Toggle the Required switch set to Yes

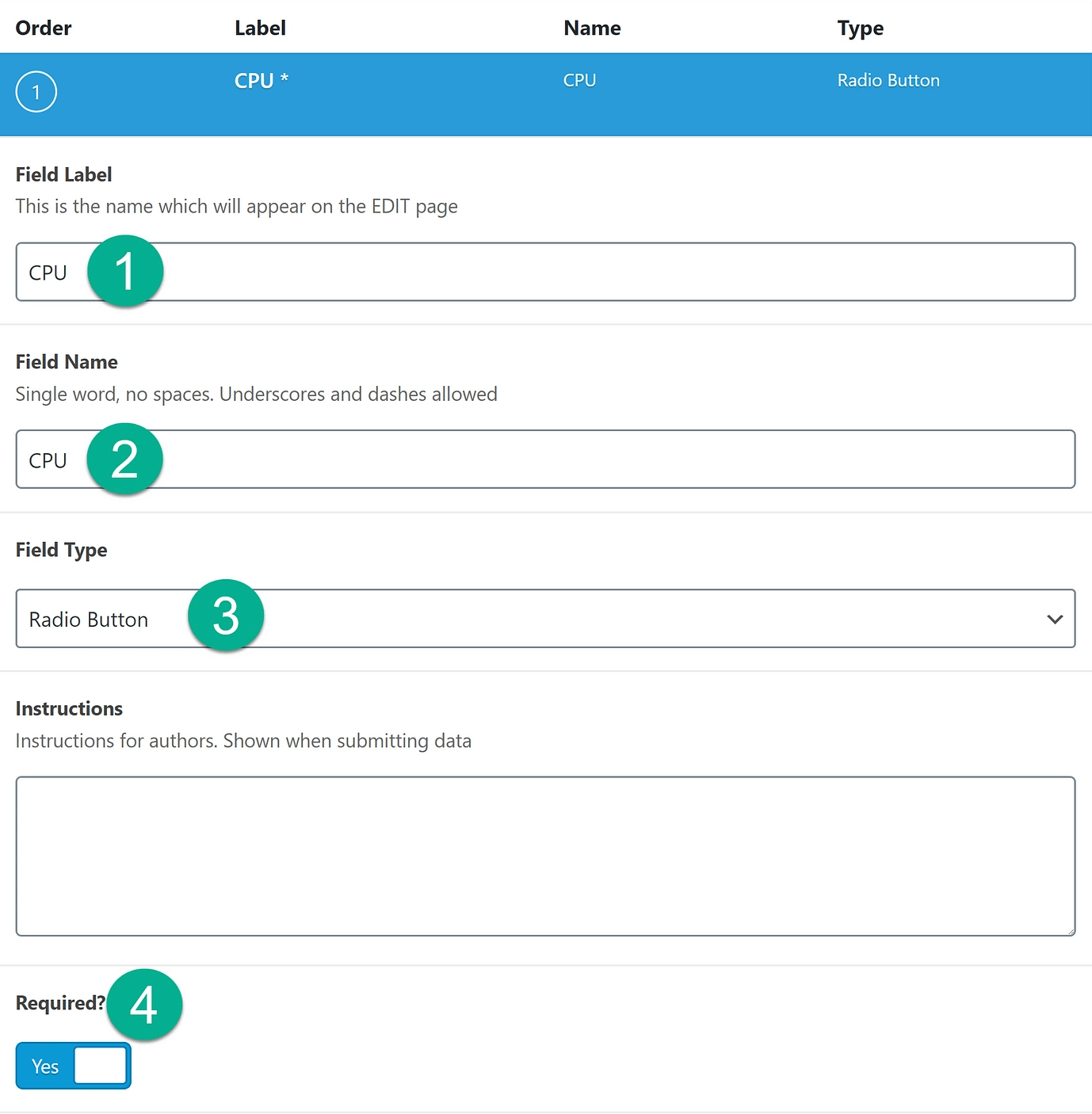73,1066
